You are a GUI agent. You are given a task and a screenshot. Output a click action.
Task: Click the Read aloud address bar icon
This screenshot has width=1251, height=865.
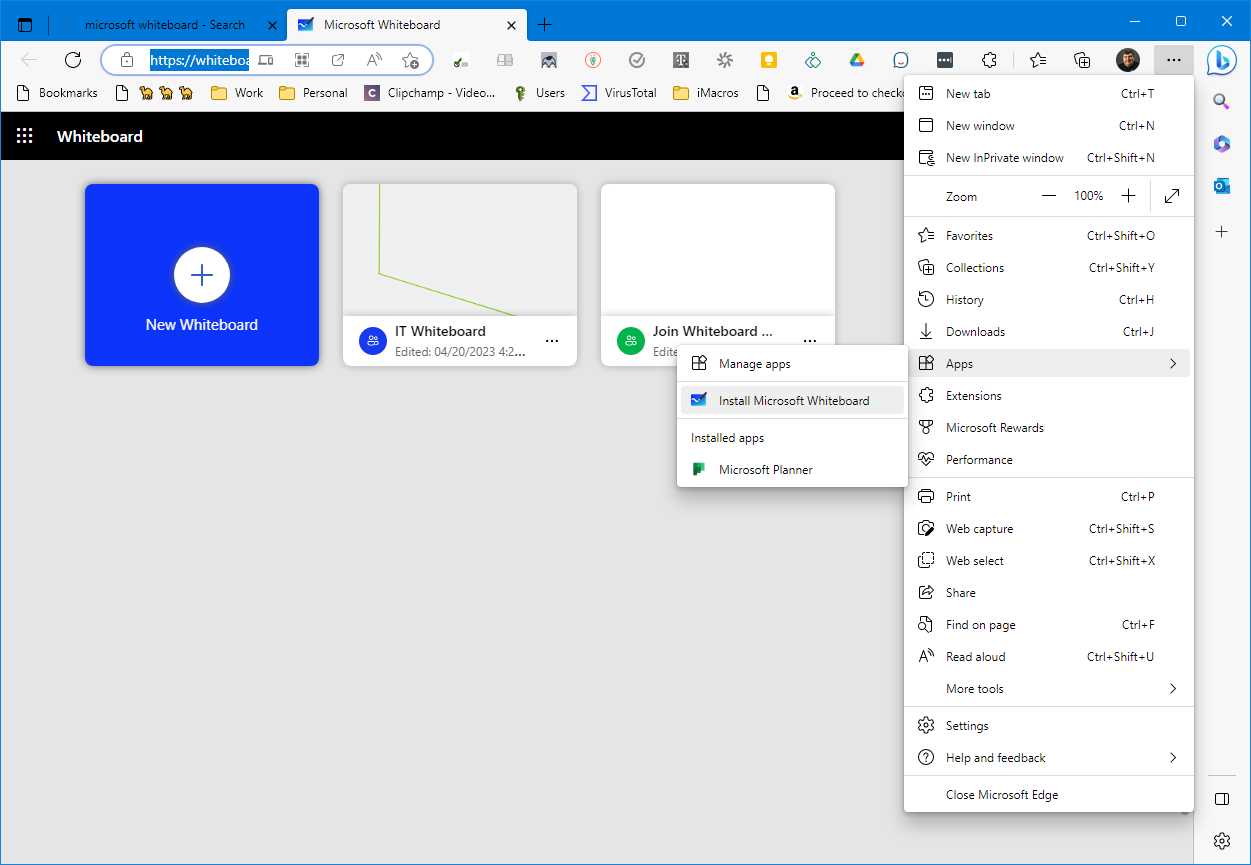(x=374, y=60)
